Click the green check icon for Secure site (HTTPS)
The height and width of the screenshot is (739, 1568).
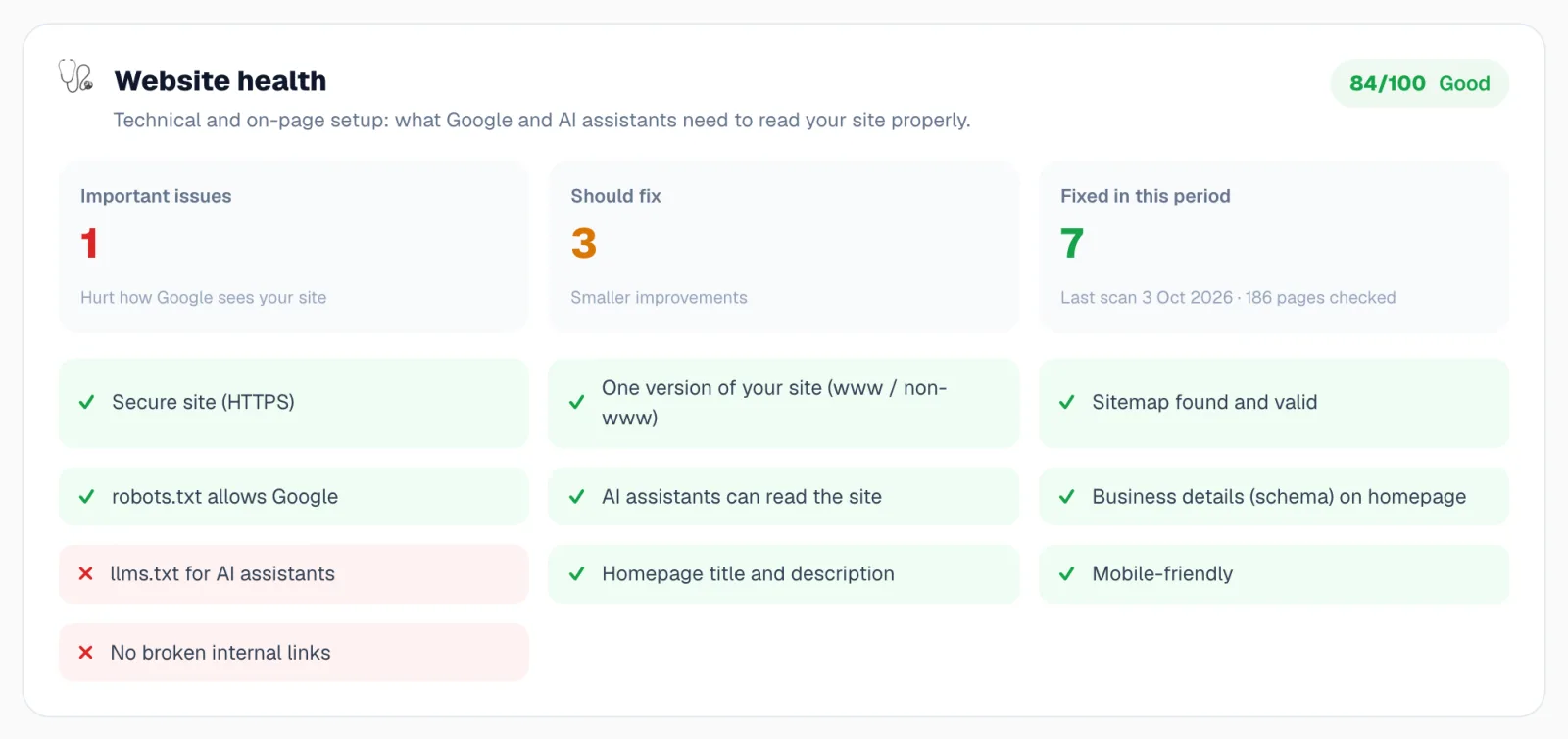click(86, 402)
